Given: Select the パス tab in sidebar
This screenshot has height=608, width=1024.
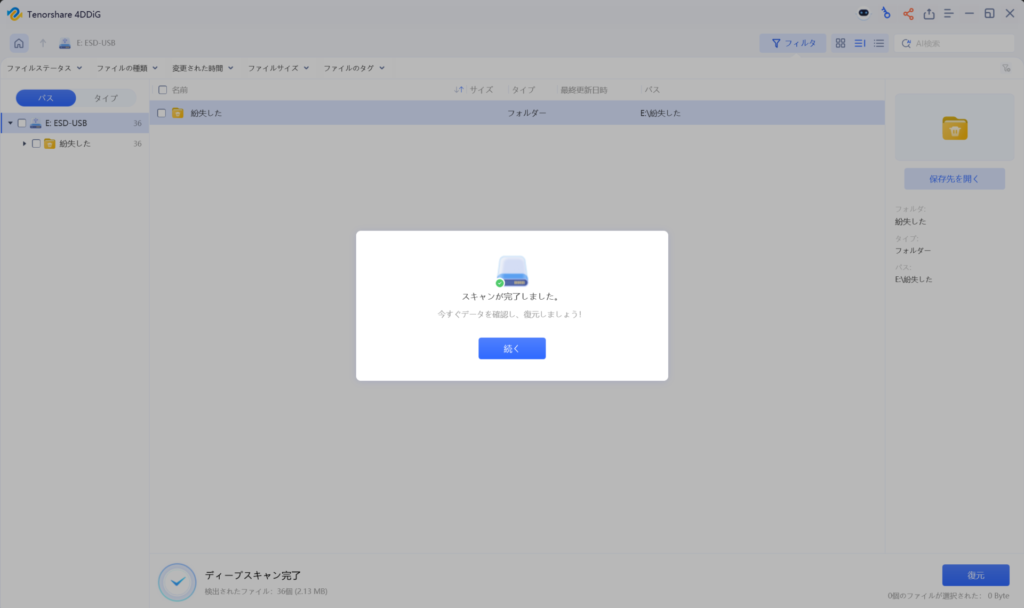Looking at the screenshot, I should click(x=44, y=97).
